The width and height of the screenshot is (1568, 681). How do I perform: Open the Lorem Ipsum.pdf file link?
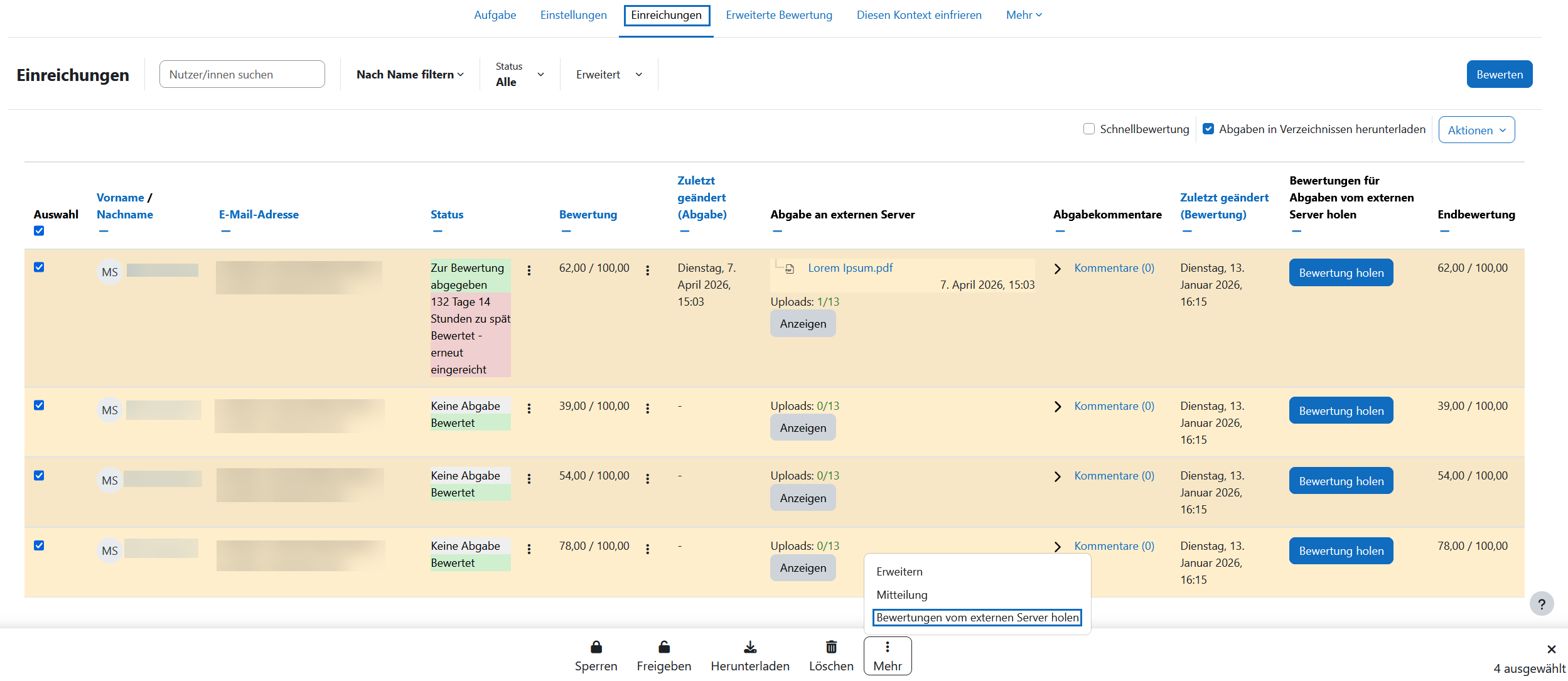(850, 268)
